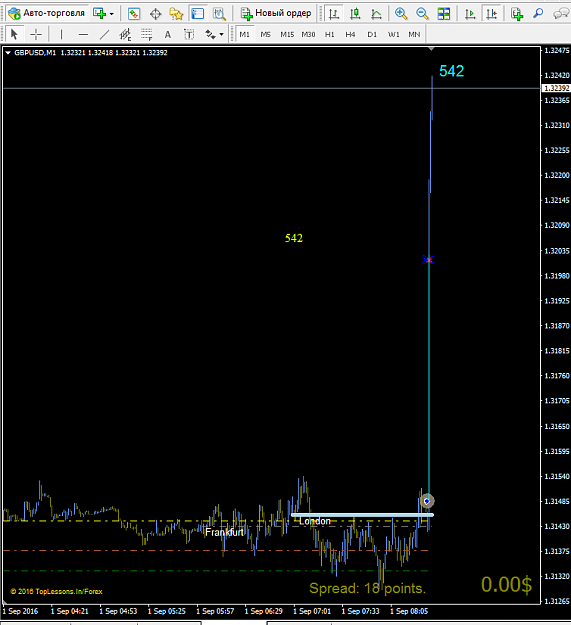Select the text label tool
The image size is (571, 625).
coord(189,35)
